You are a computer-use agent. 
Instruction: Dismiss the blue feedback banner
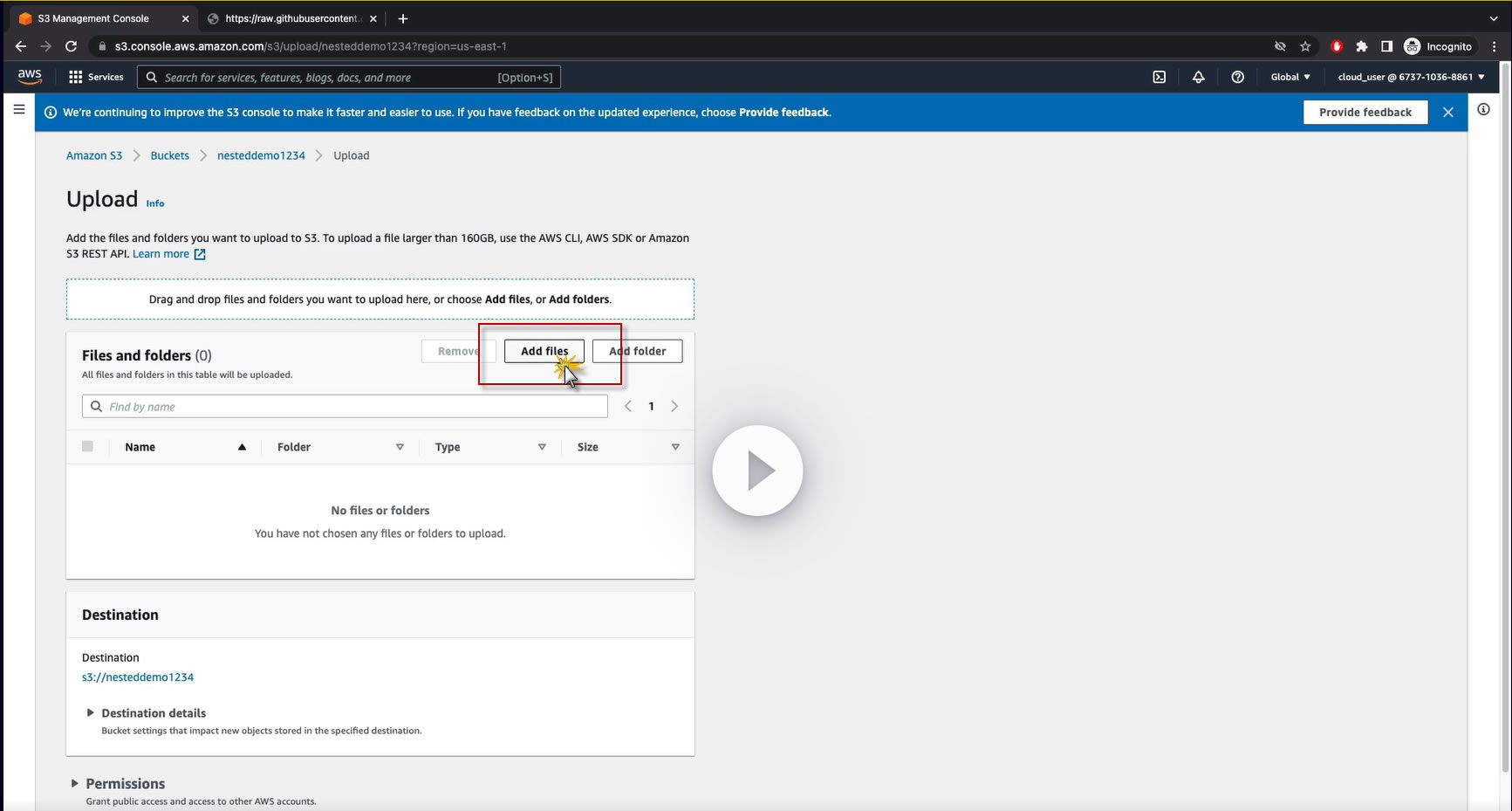click(1448, 112)
